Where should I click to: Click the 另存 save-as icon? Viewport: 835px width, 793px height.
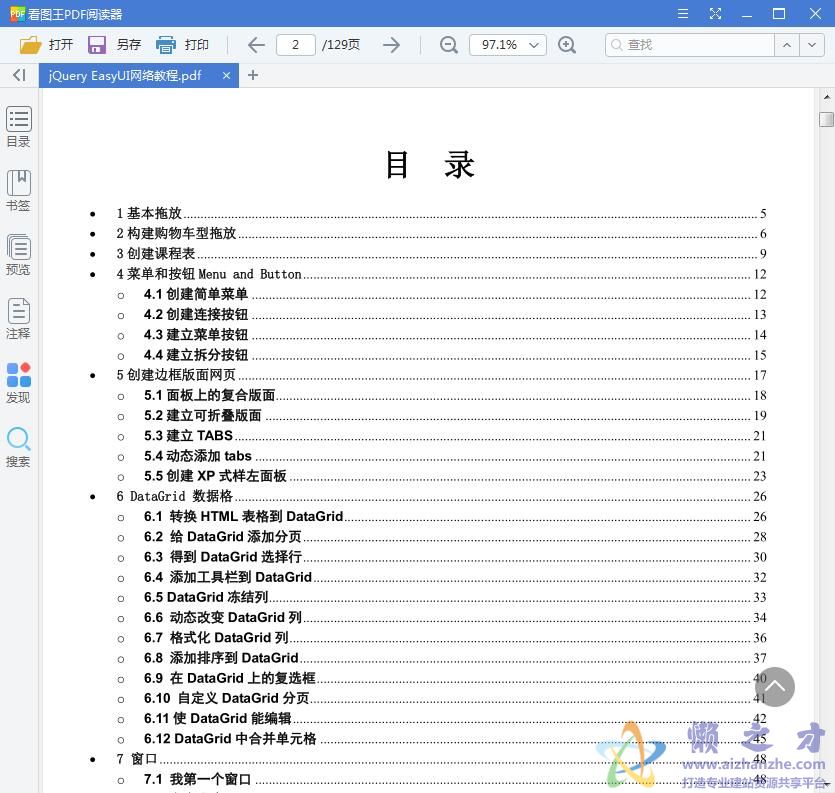pos(96,44)
